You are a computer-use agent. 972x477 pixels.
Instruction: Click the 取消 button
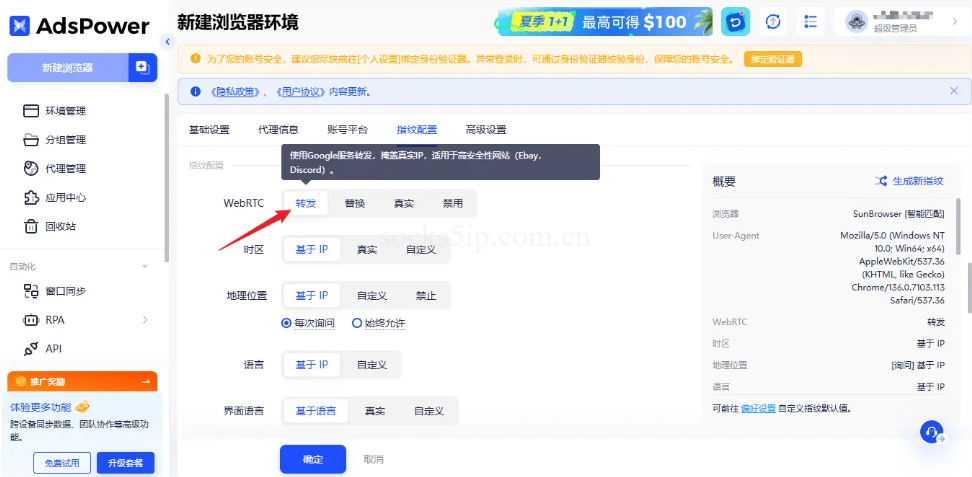pos(373,460)
